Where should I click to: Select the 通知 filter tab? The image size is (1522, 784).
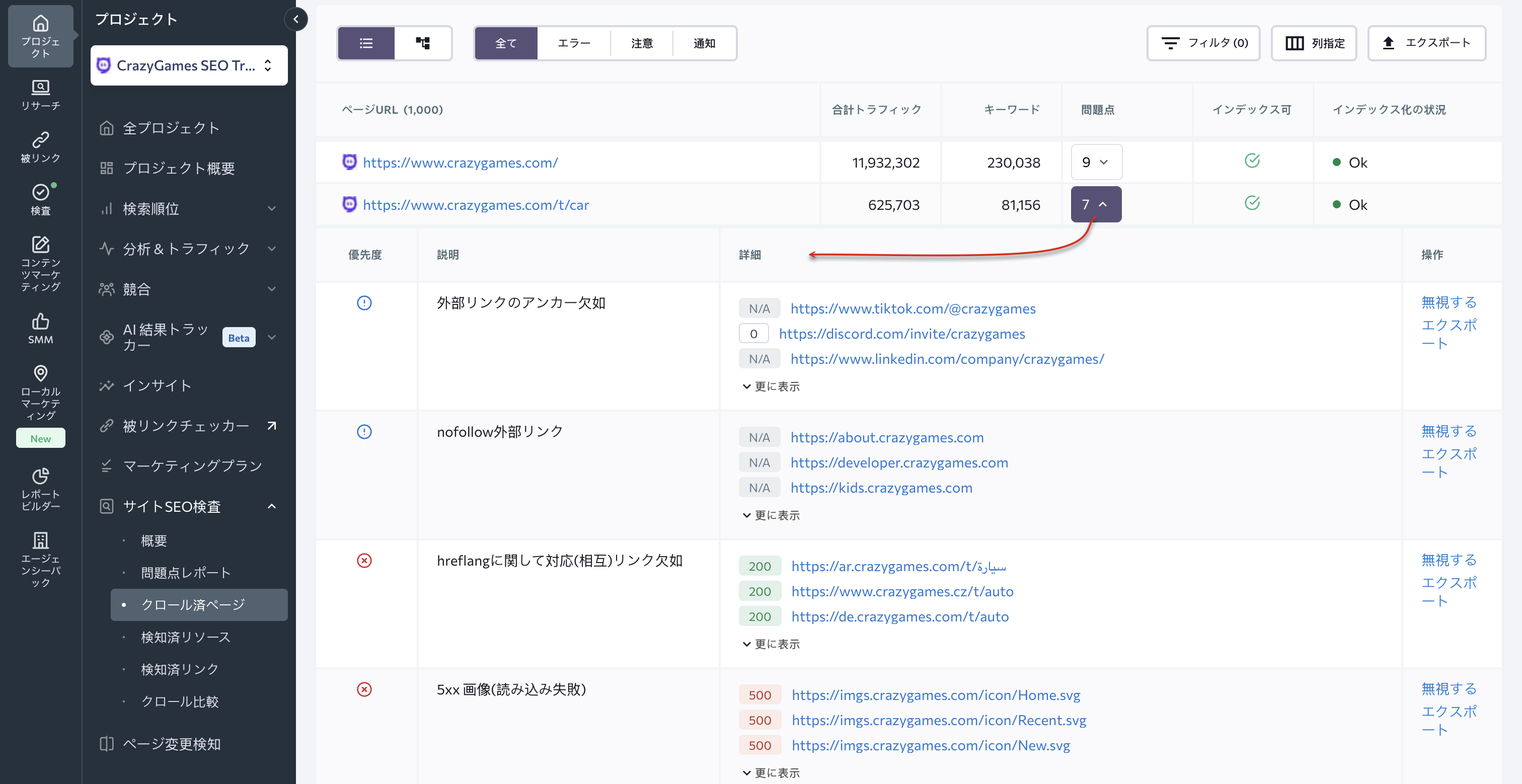coord(704,43)
